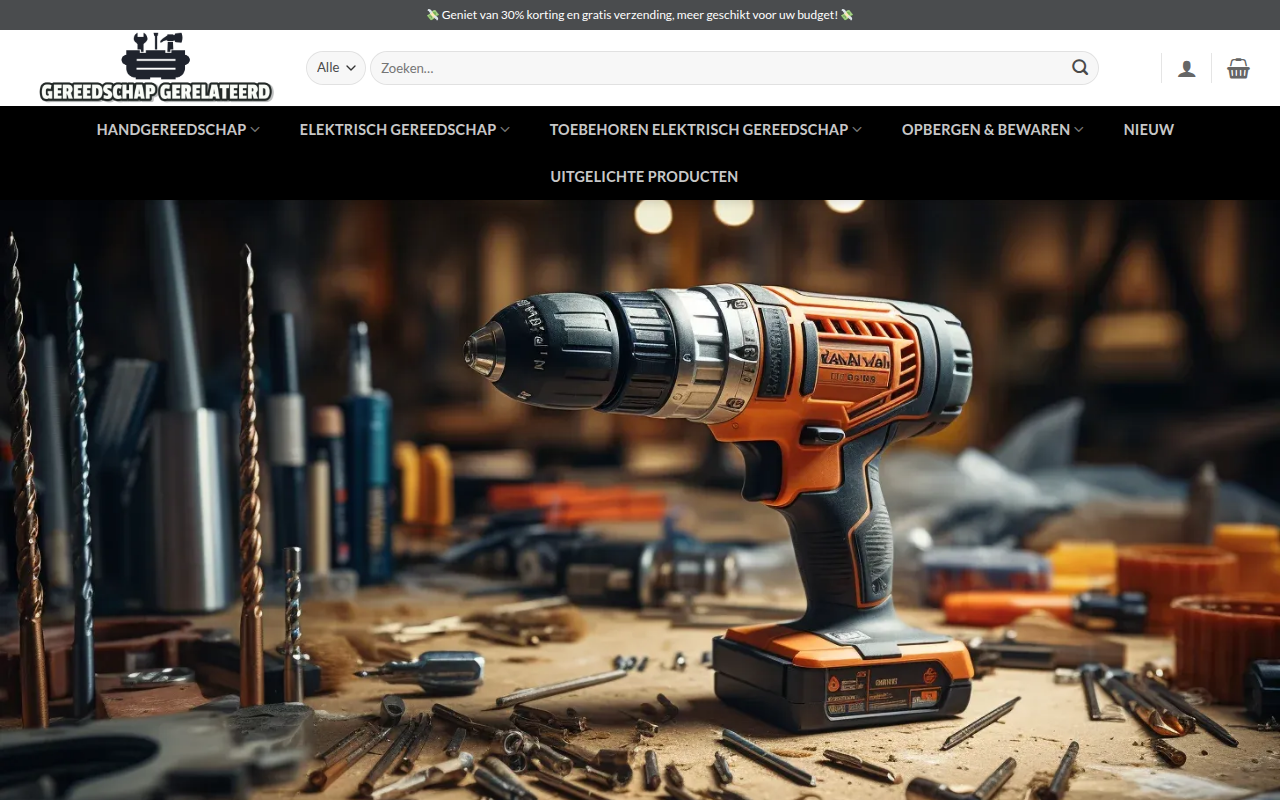1280x800 pixels.
Task: Click the 30% korting promo banner text
Action: click(x=640, y=15)
